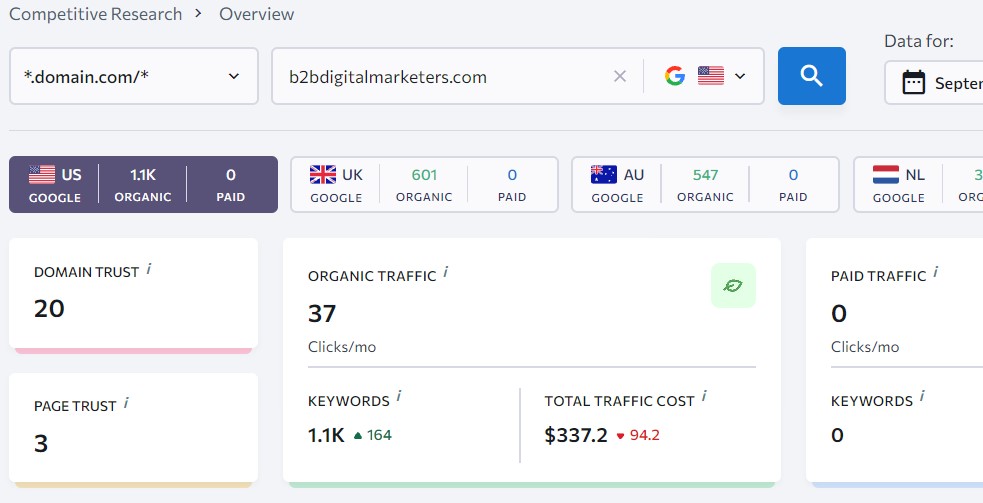Open organic Keywords info icon

(399, 396)
